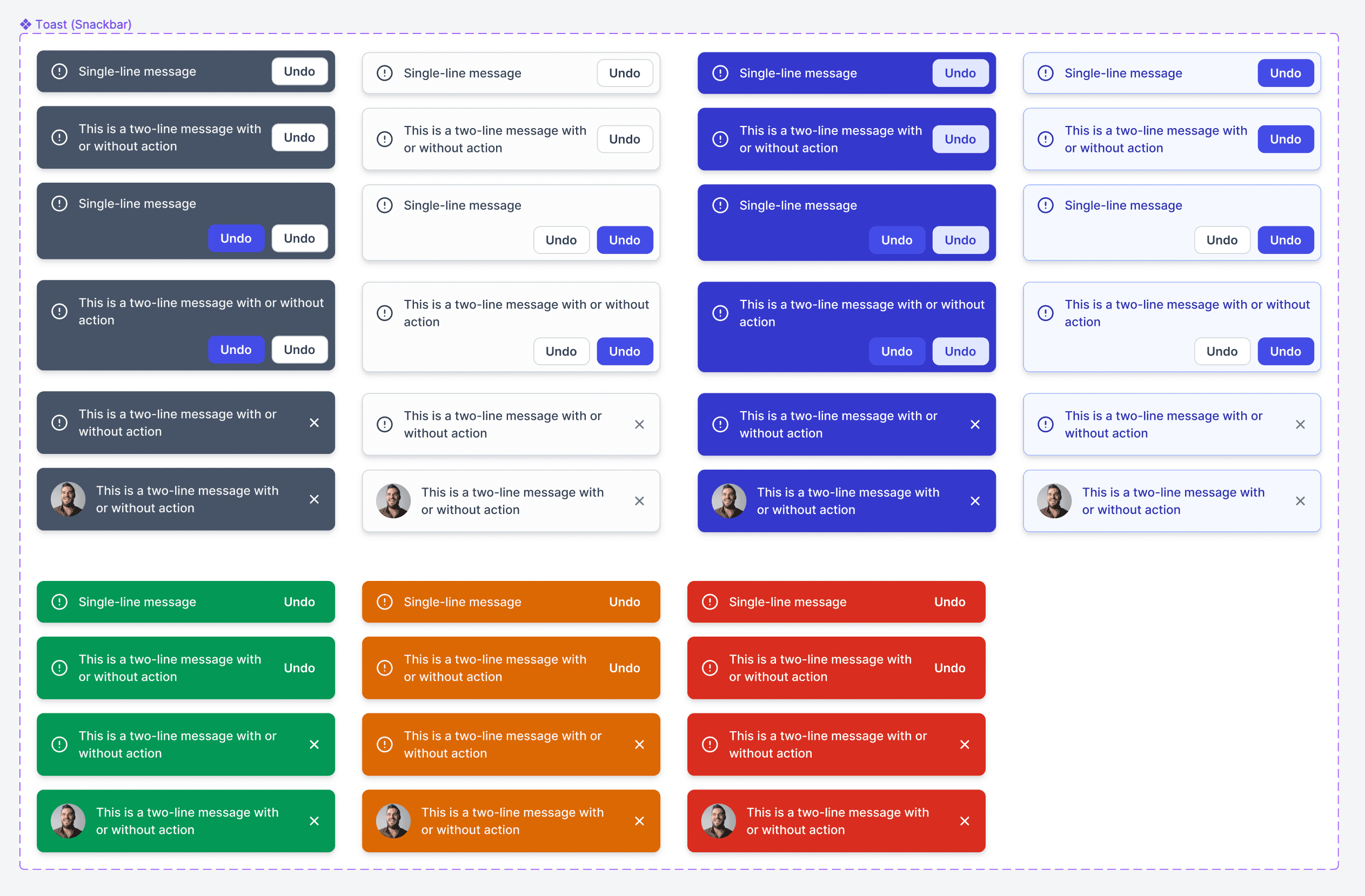Dismiss solid blue toast with info icon

pos(975,424)
